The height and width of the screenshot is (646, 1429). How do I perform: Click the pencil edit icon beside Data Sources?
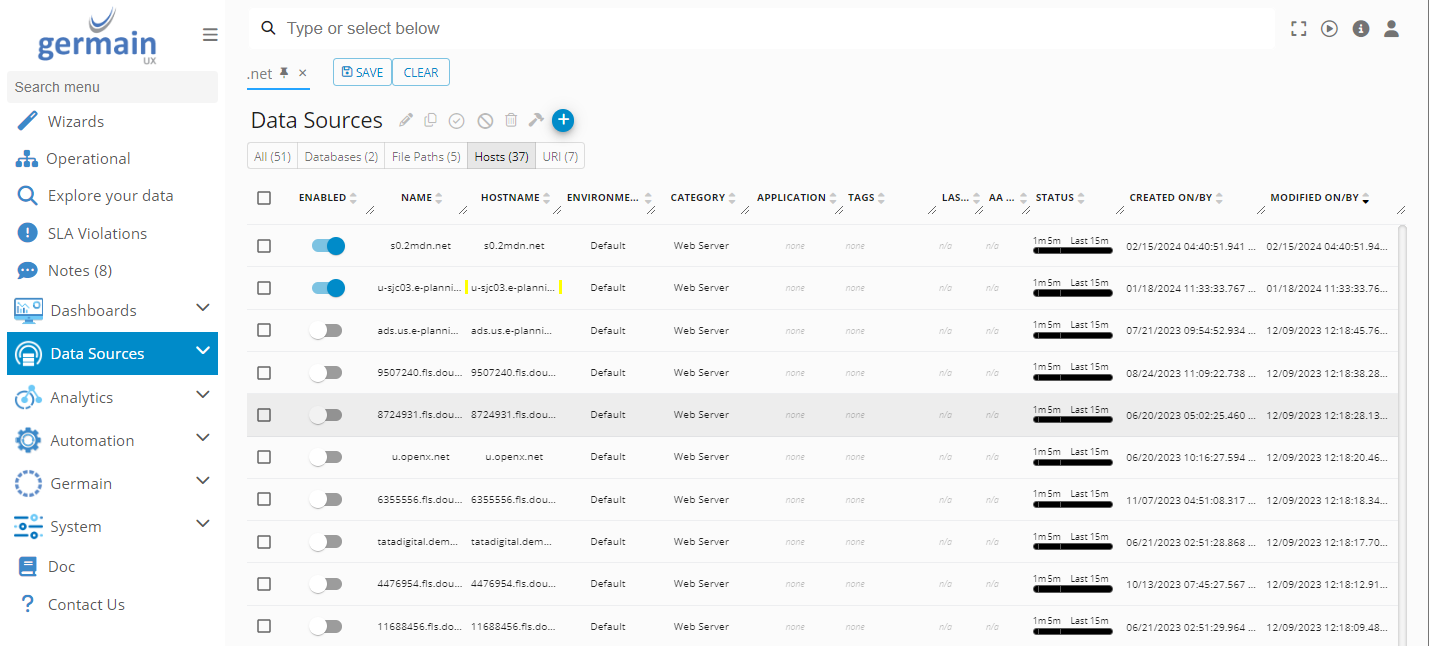pos(406,121)
